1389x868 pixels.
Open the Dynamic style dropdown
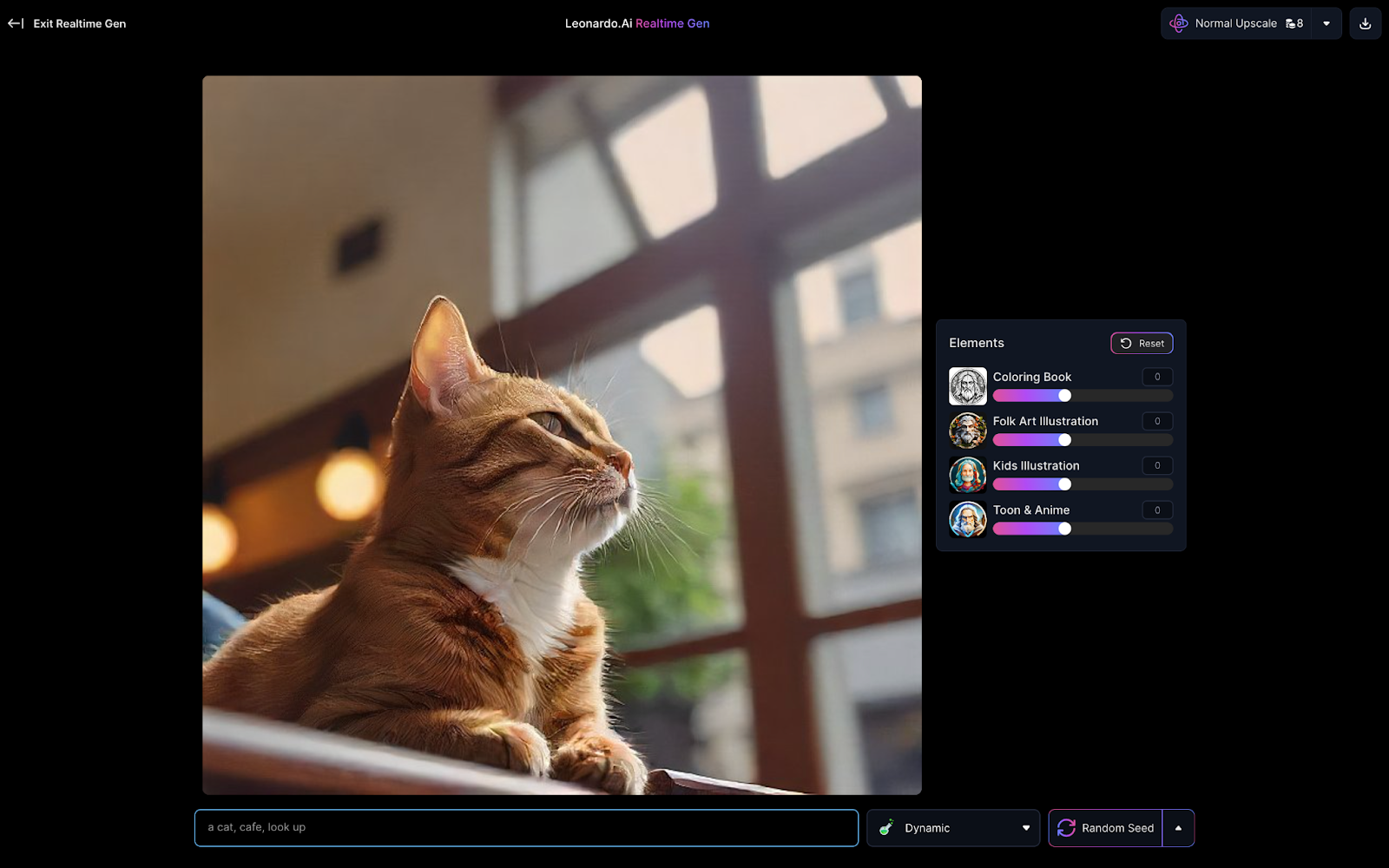pyautogui.click(x=952, y=828)
